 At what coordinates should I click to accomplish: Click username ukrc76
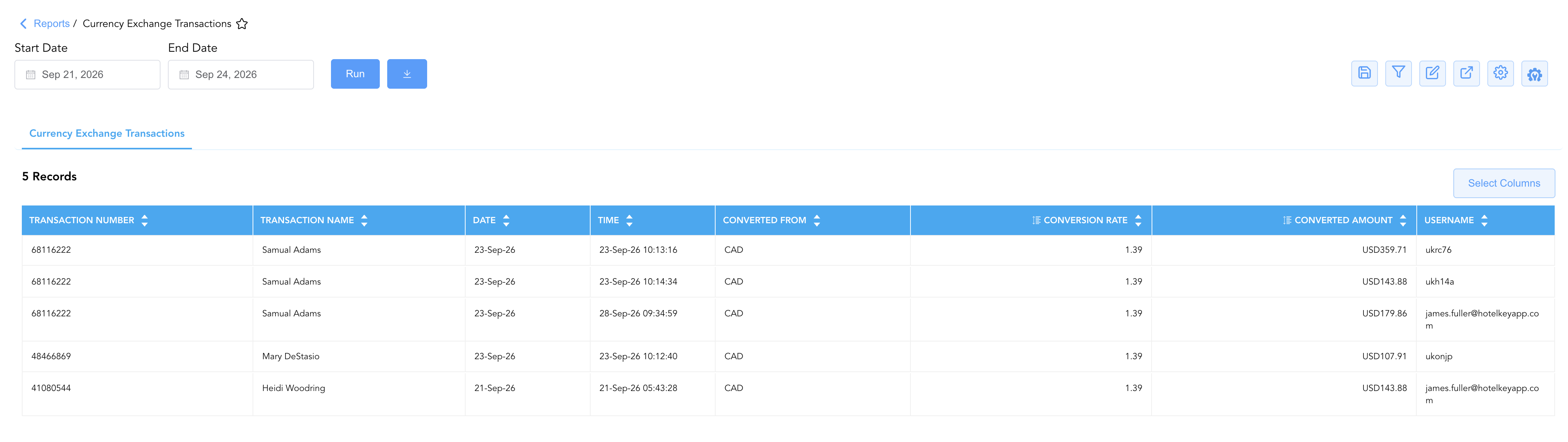(x=1438, y=250)
